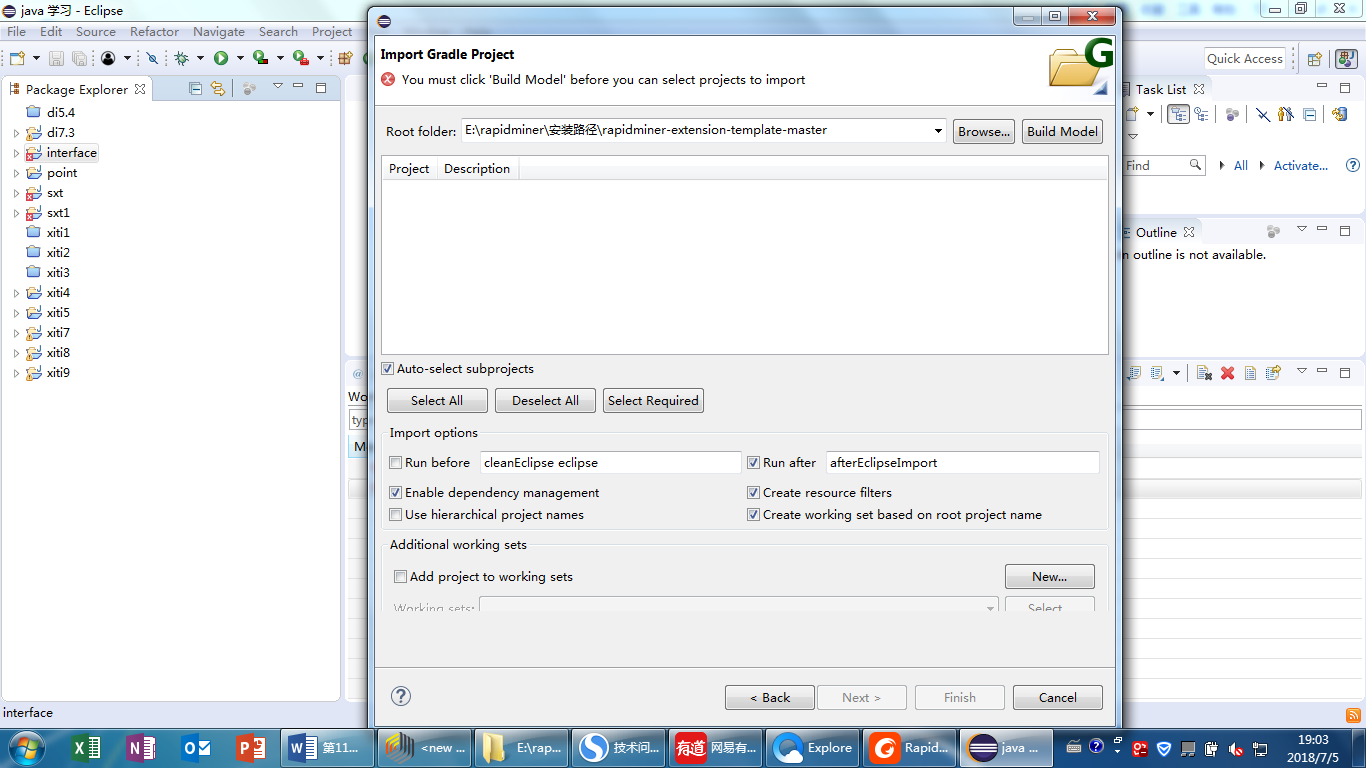The image size is (1366, 768).
Task: Click the Activate... link in Task List
Action: pyautogui.click(x=1300, y=166)
